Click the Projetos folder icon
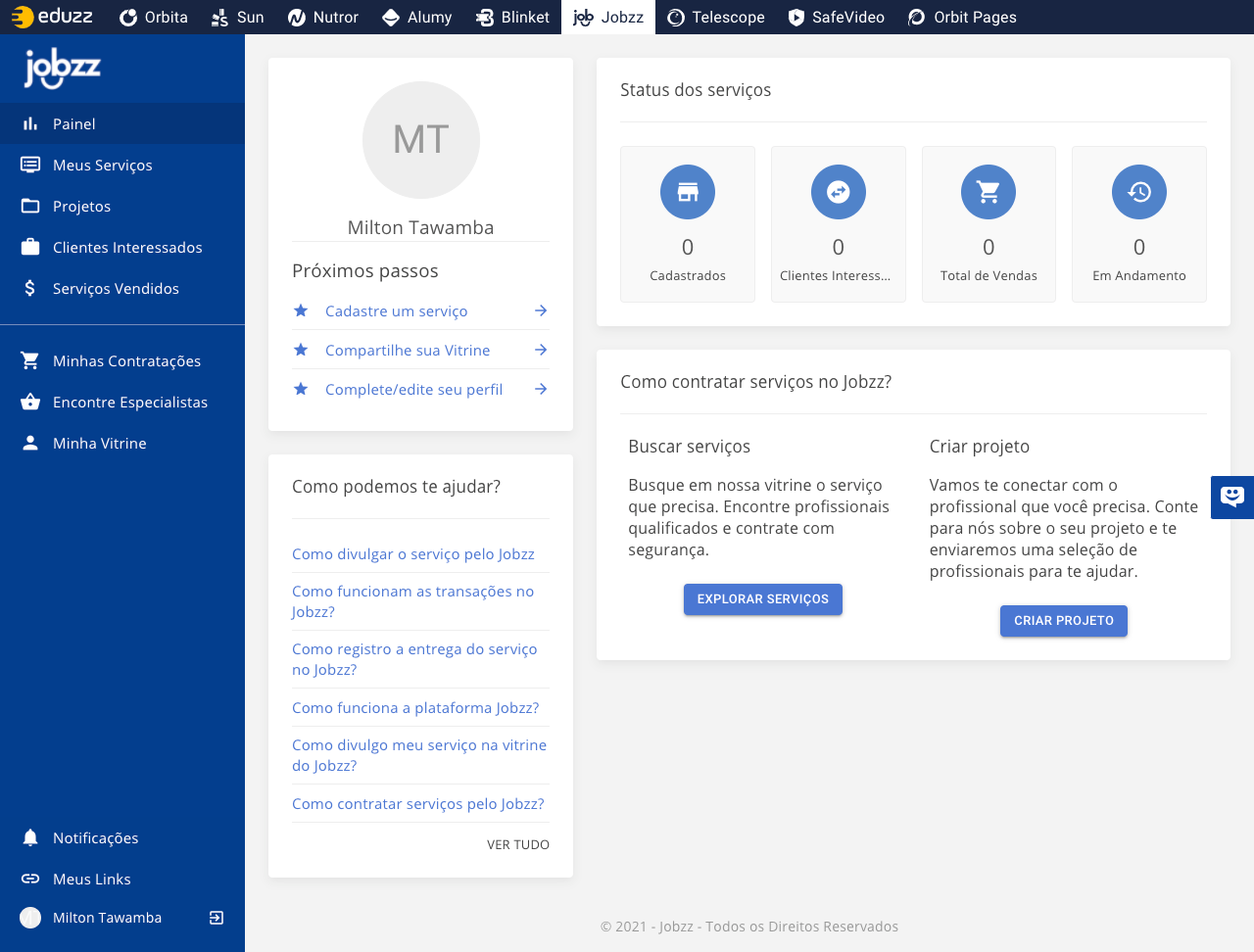This screenshot has height=952, width=1254. click(x=30, y=206)
